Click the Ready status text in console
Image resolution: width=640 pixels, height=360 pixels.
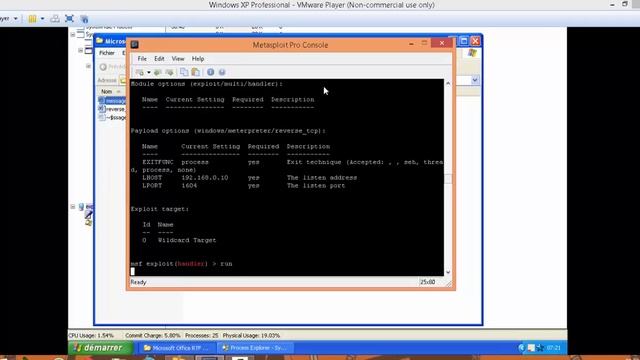click(138, 282)
